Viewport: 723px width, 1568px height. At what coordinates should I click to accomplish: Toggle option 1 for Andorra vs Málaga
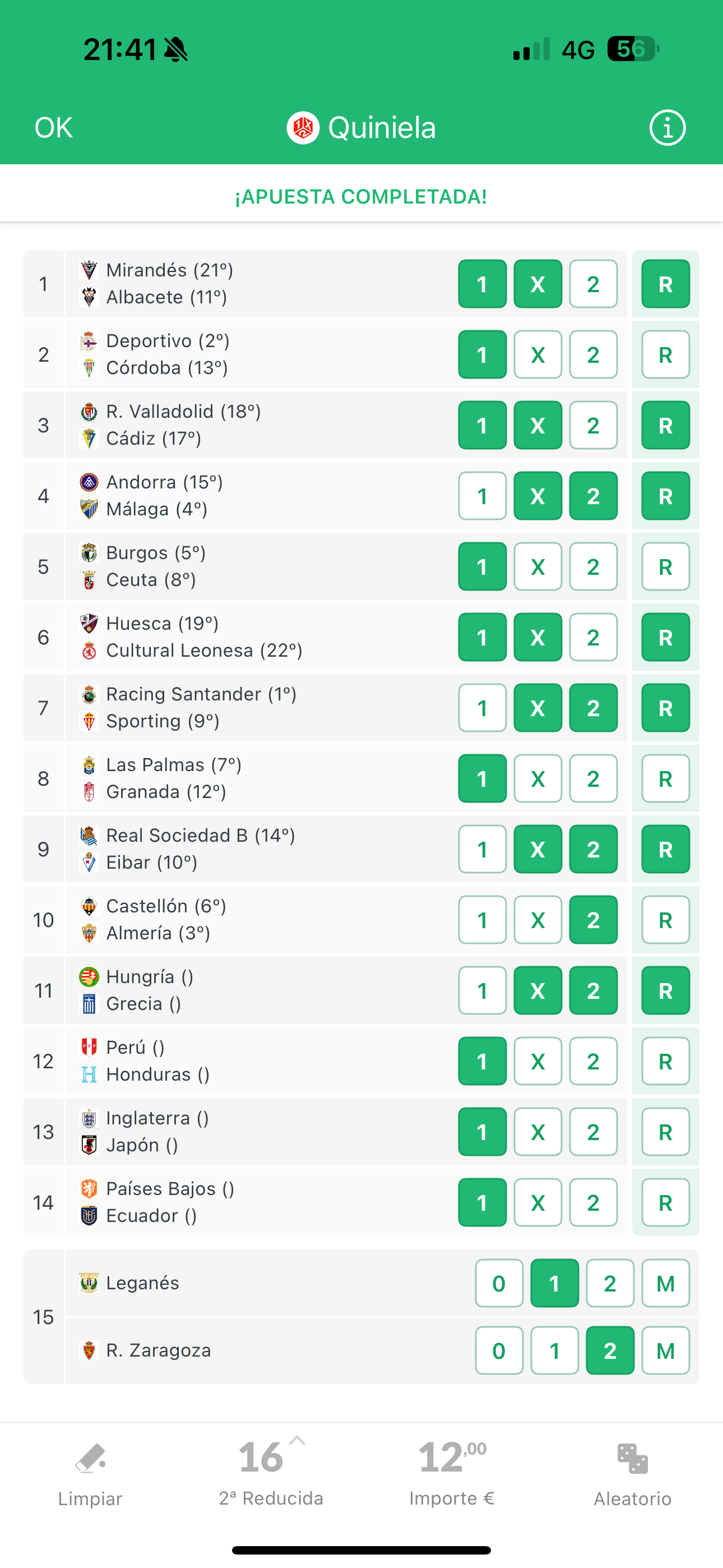(x=482, y=496)
